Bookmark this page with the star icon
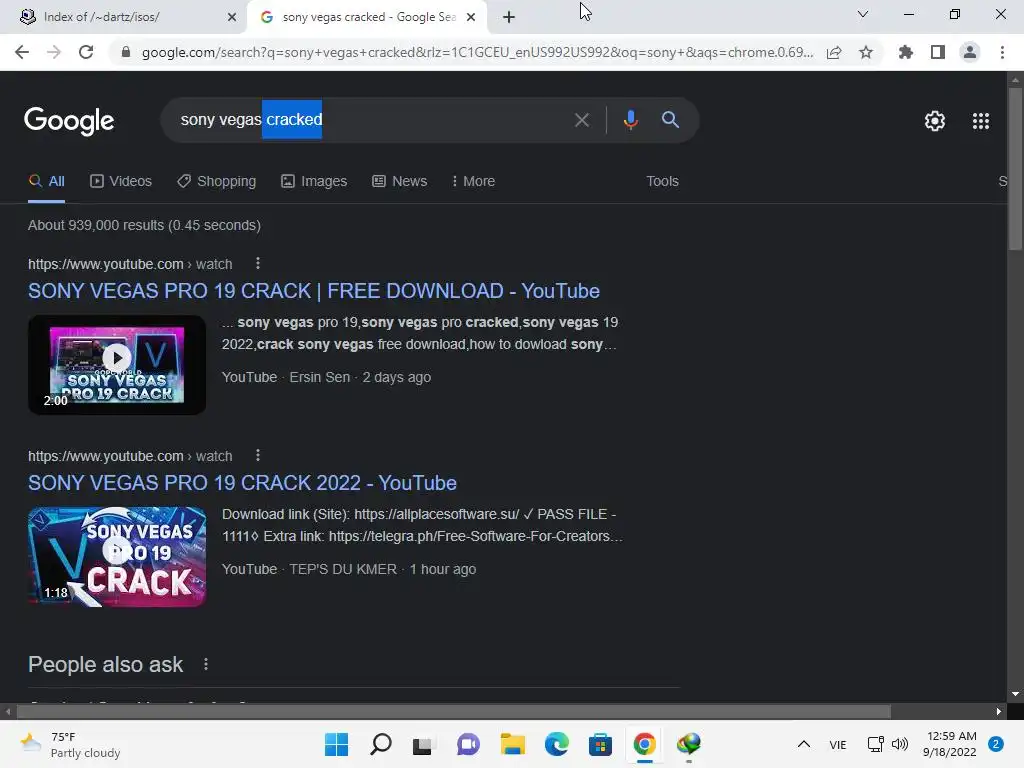The image size is (1024, 768). pos(866,52)
